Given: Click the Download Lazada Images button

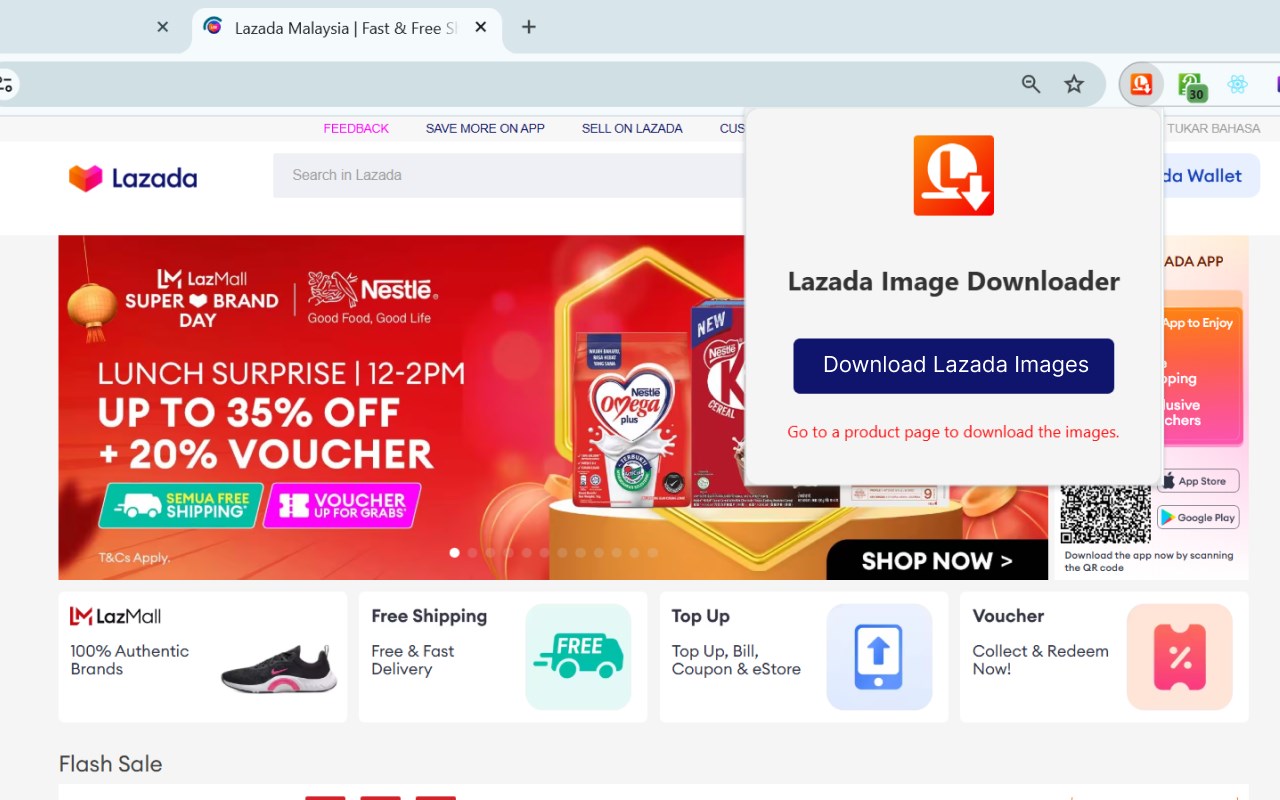Looking at the screenshot, I should [954, 366].
